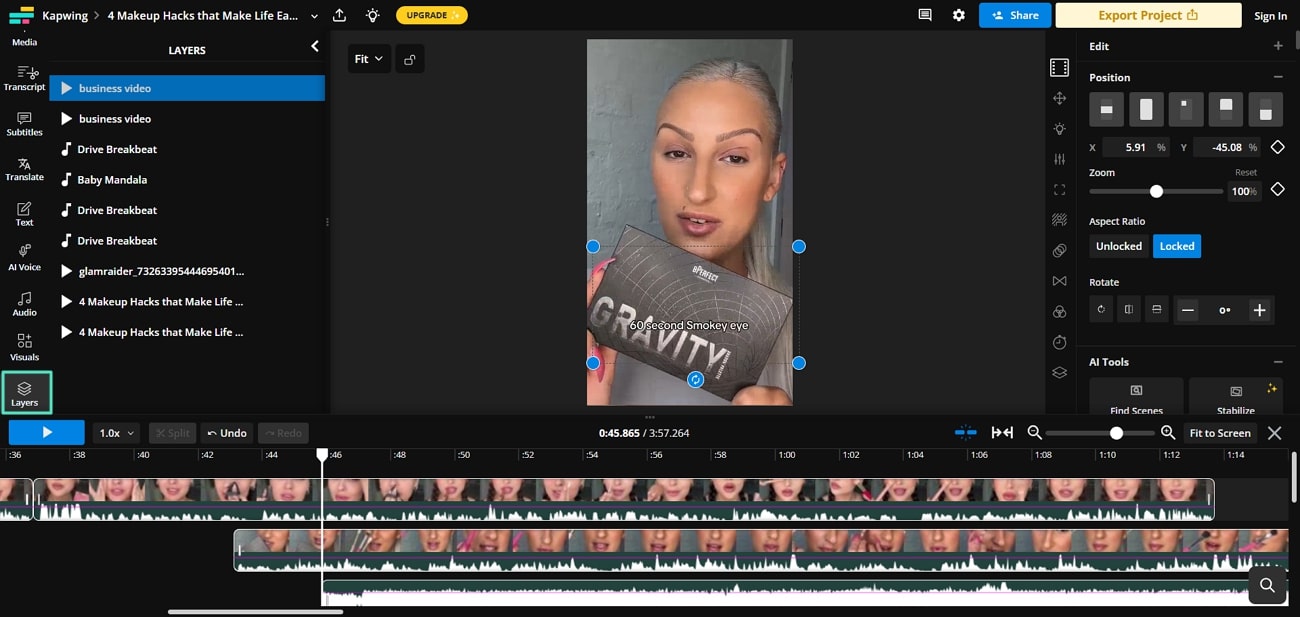1300x617 pixels.
Task: Collapse the AI Tools section
Action: (1277, 362)
